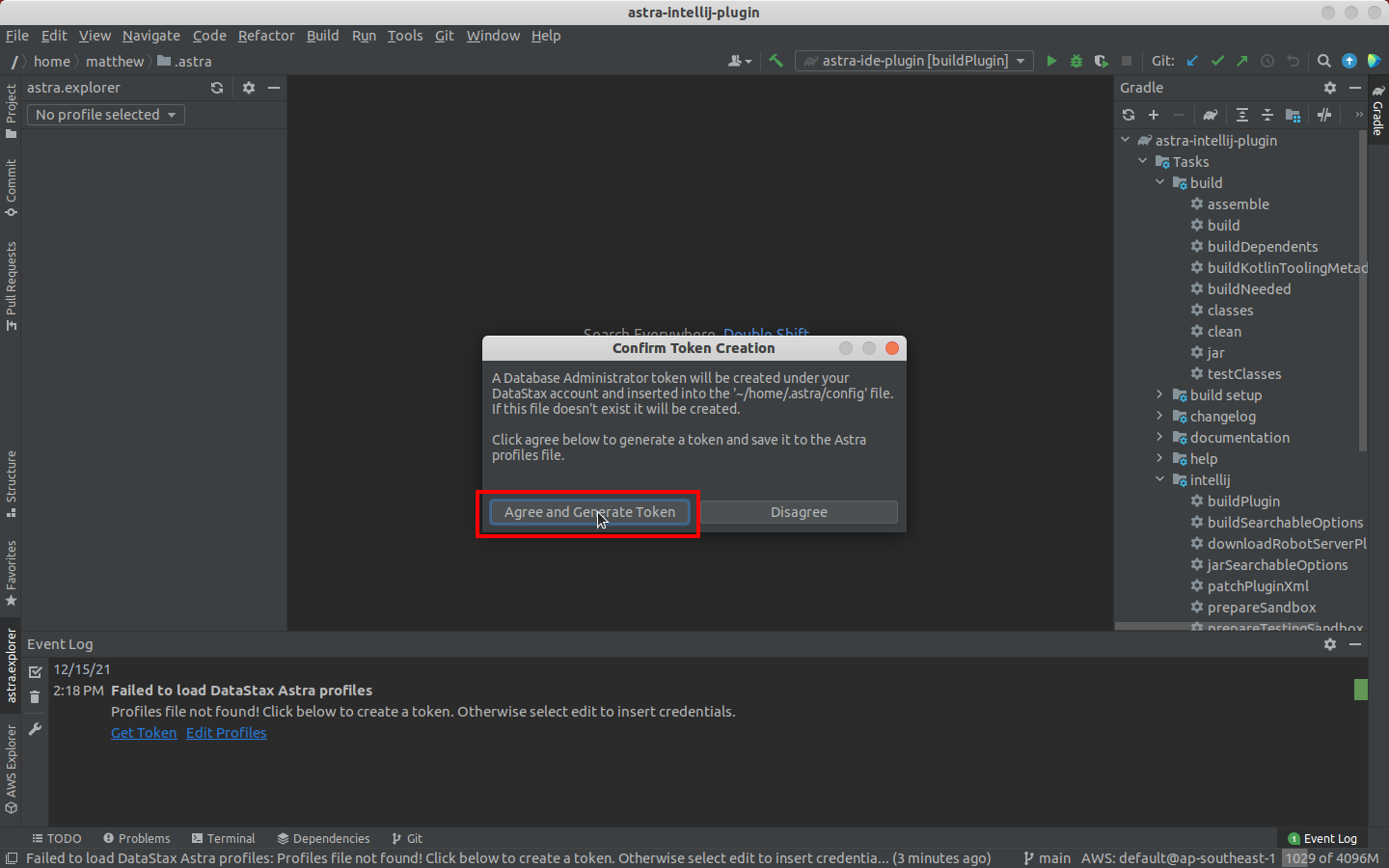Open the Terminal tool window tab
Viewport: 1389px width, 868px height.
(x=223, y=838)
